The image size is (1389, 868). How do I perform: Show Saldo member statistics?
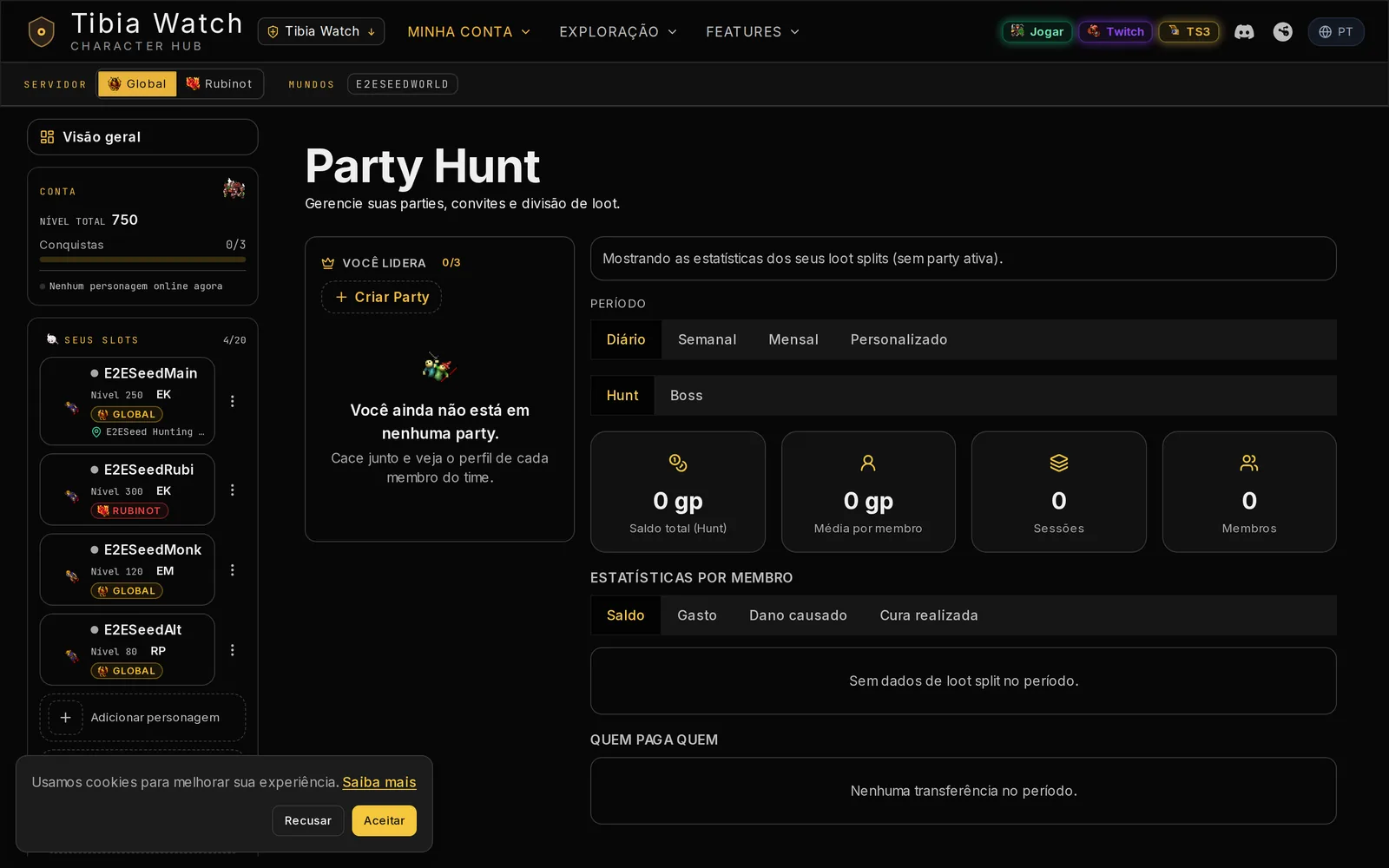625,615
